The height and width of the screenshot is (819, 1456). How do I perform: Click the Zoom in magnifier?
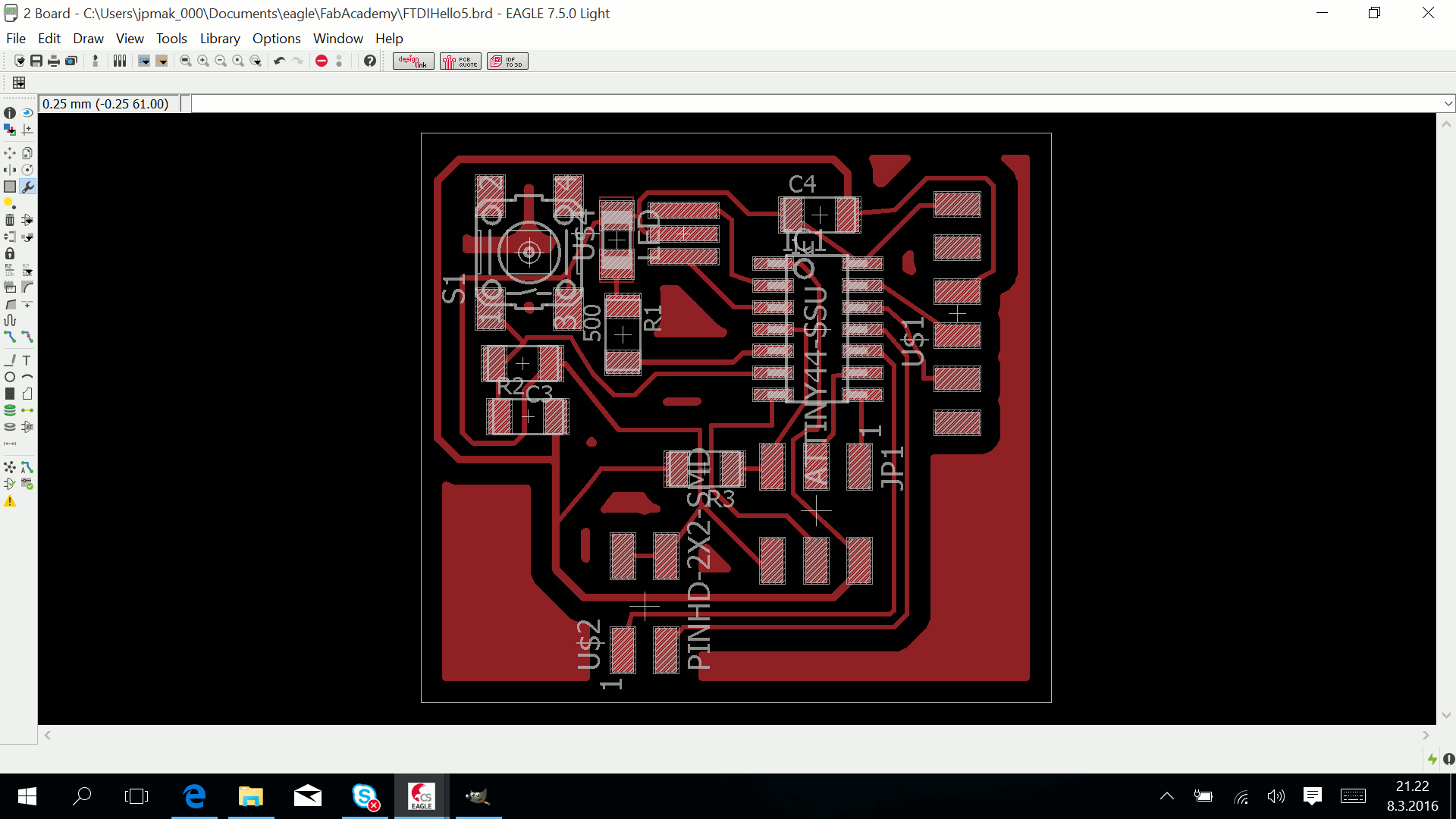[203, 61]
